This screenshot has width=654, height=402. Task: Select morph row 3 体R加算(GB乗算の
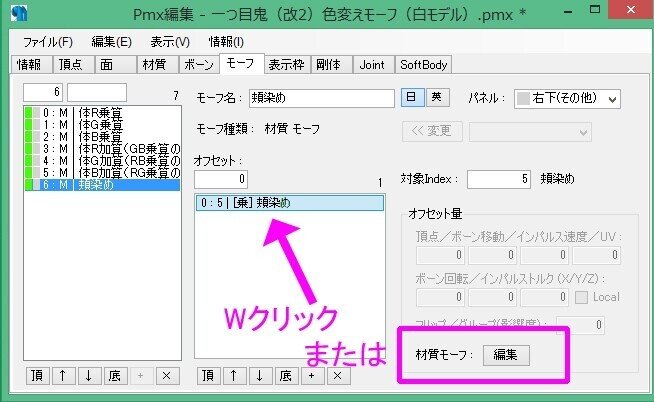coord(102,149)
